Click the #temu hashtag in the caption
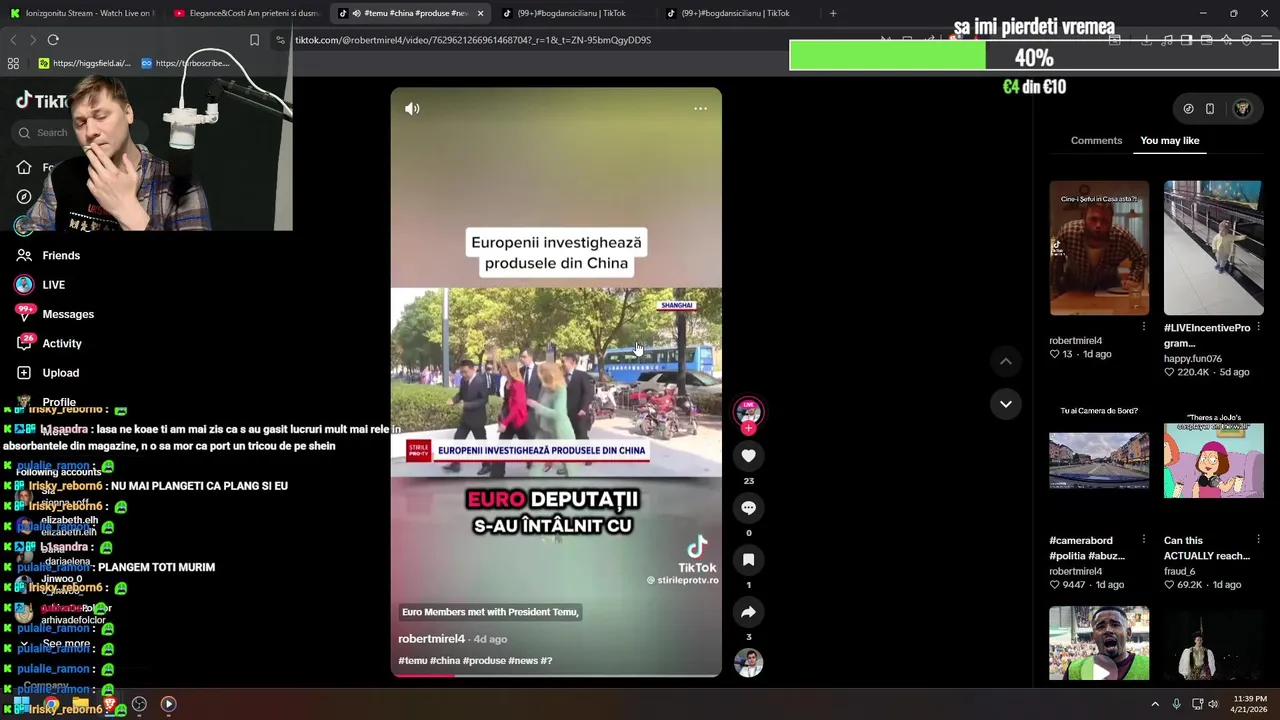Screen dimensions: 1280x720 [x=412, y=661]
